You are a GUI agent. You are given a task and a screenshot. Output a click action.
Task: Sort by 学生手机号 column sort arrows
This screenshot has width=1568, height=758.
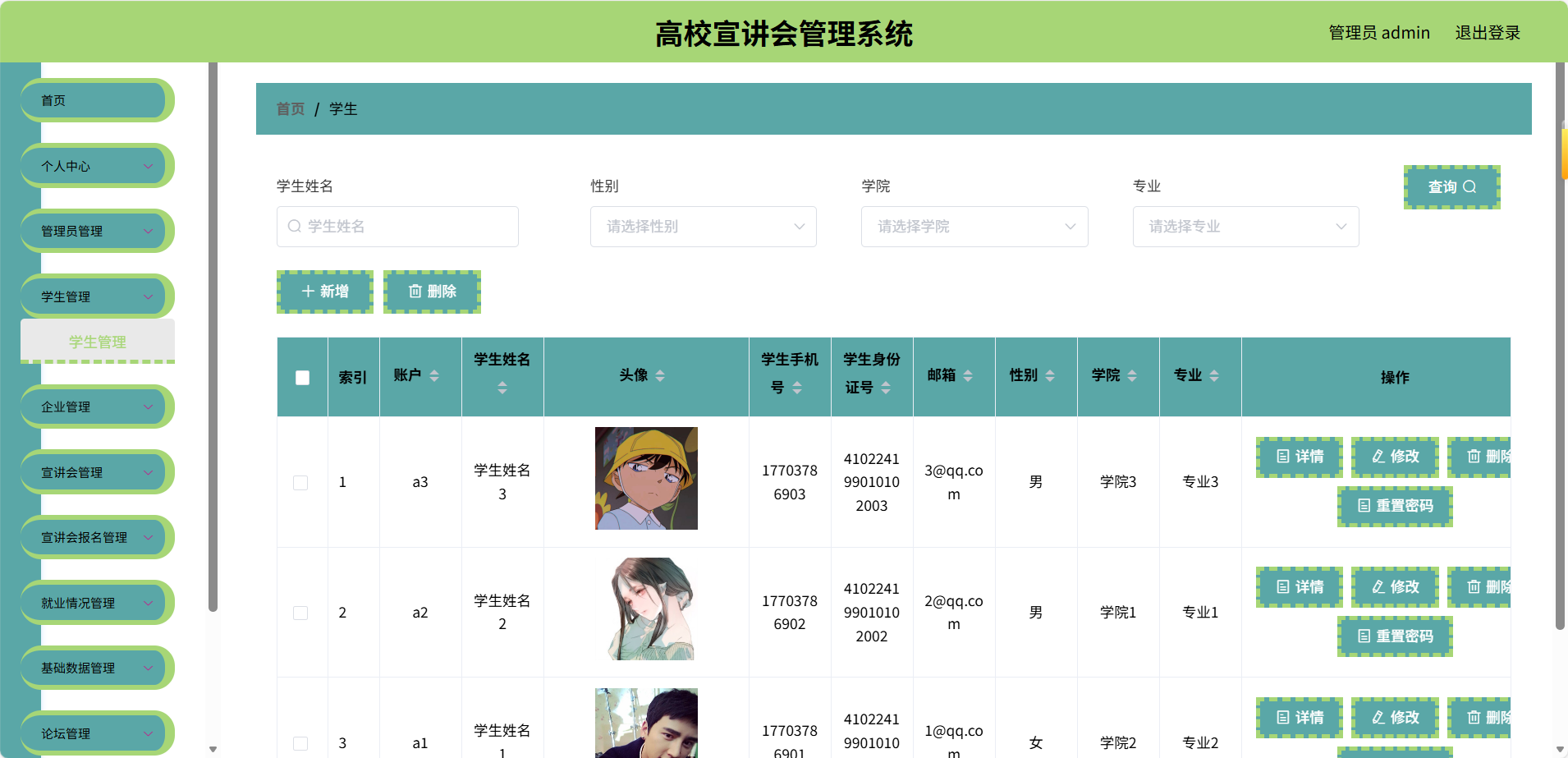pos(797,388)
